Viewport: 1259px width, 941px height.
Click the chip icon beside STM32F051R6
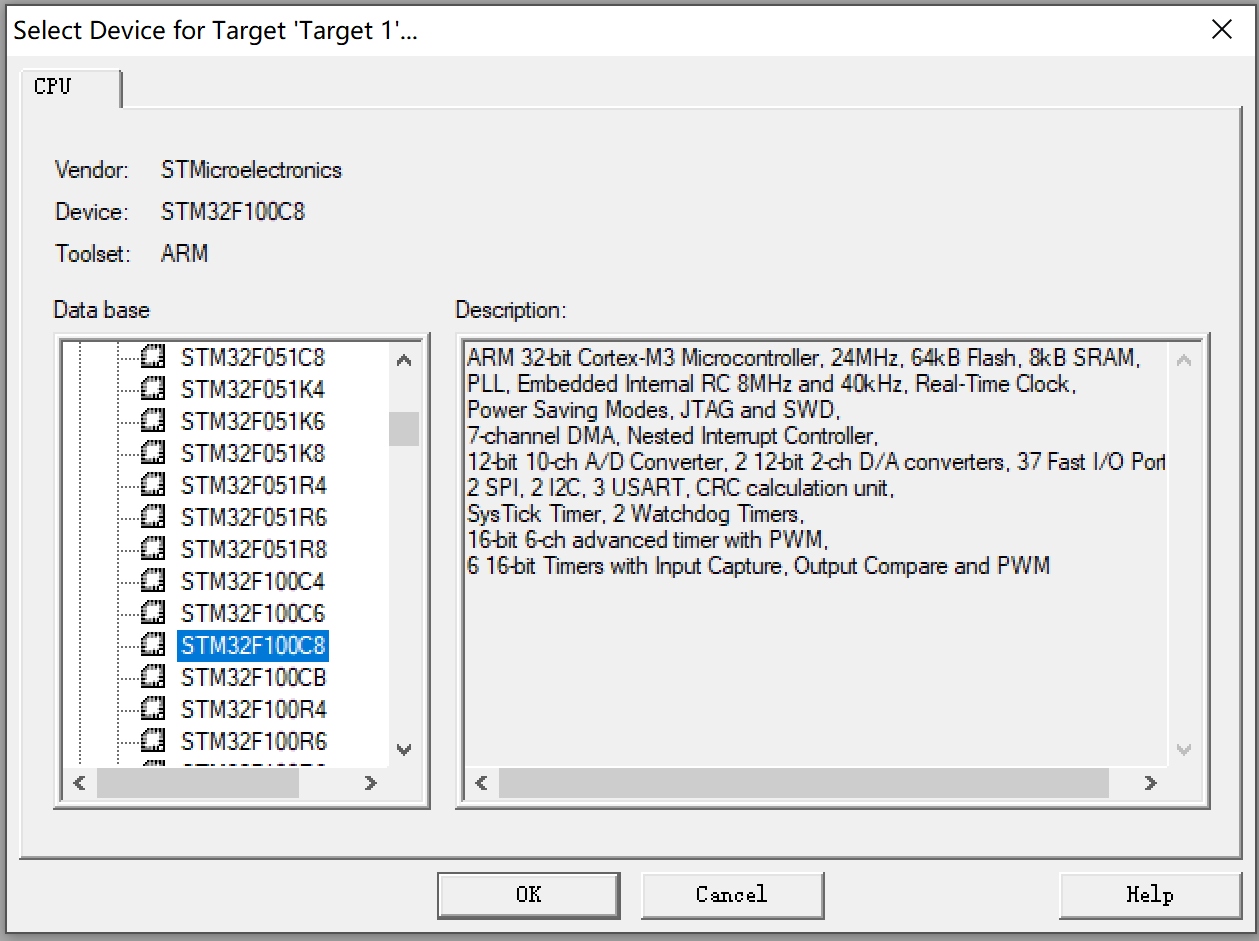coord(155,517)
